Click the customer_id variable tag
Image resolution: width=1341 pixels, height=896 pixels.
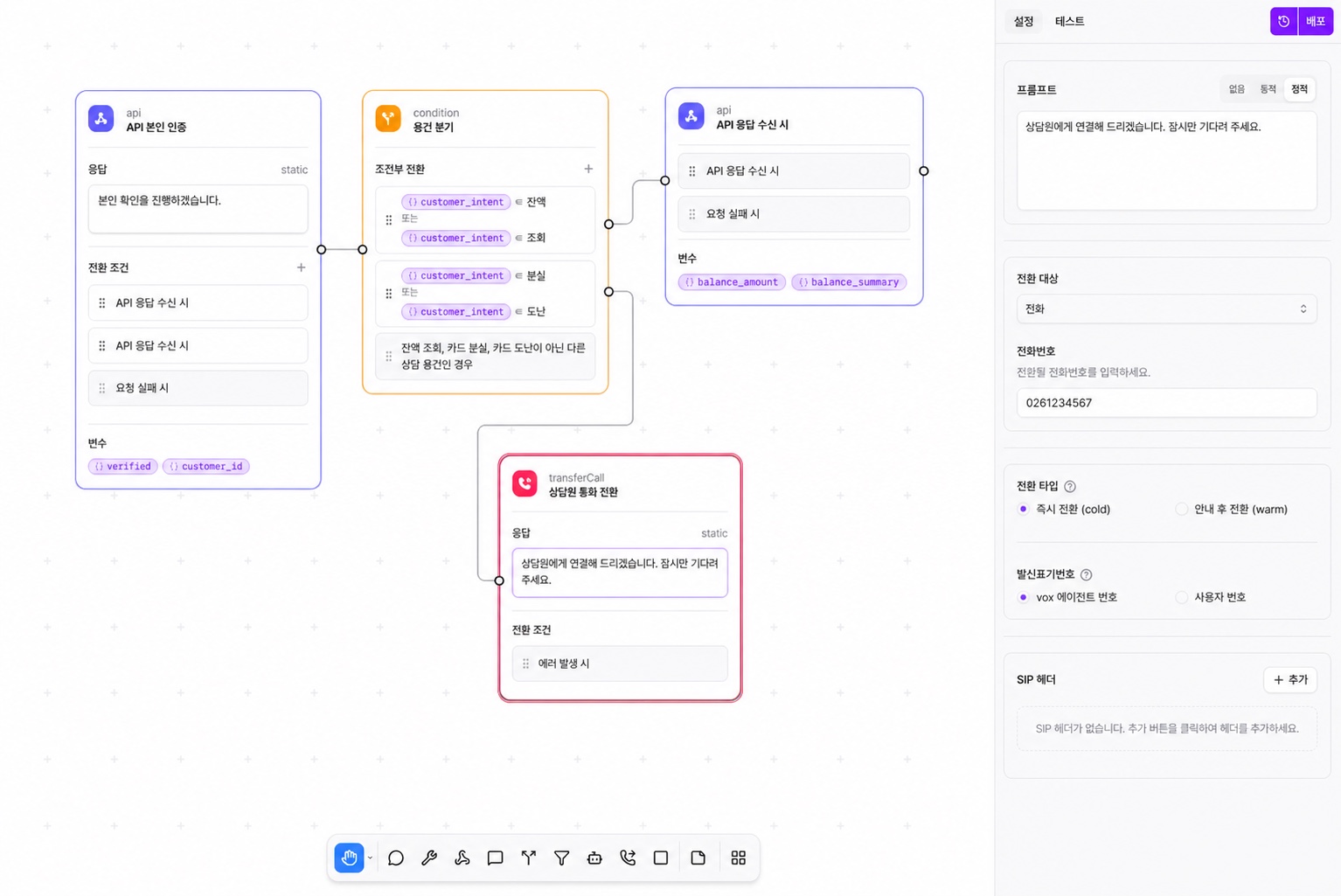[206, 466]
